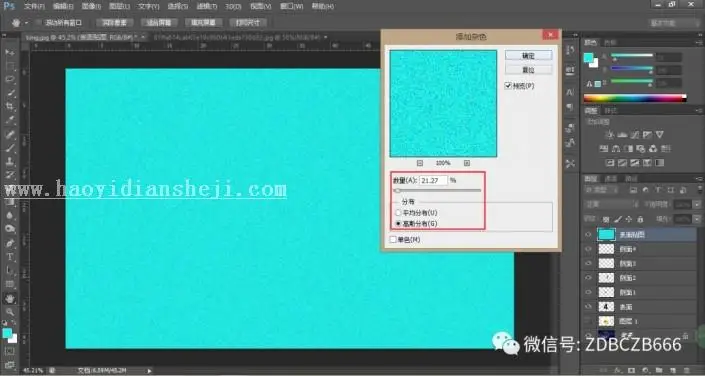Viewport: 705px width, 376px height.
Task: Switch to the Channels tab beside Layers
Action: coord(611,178)
